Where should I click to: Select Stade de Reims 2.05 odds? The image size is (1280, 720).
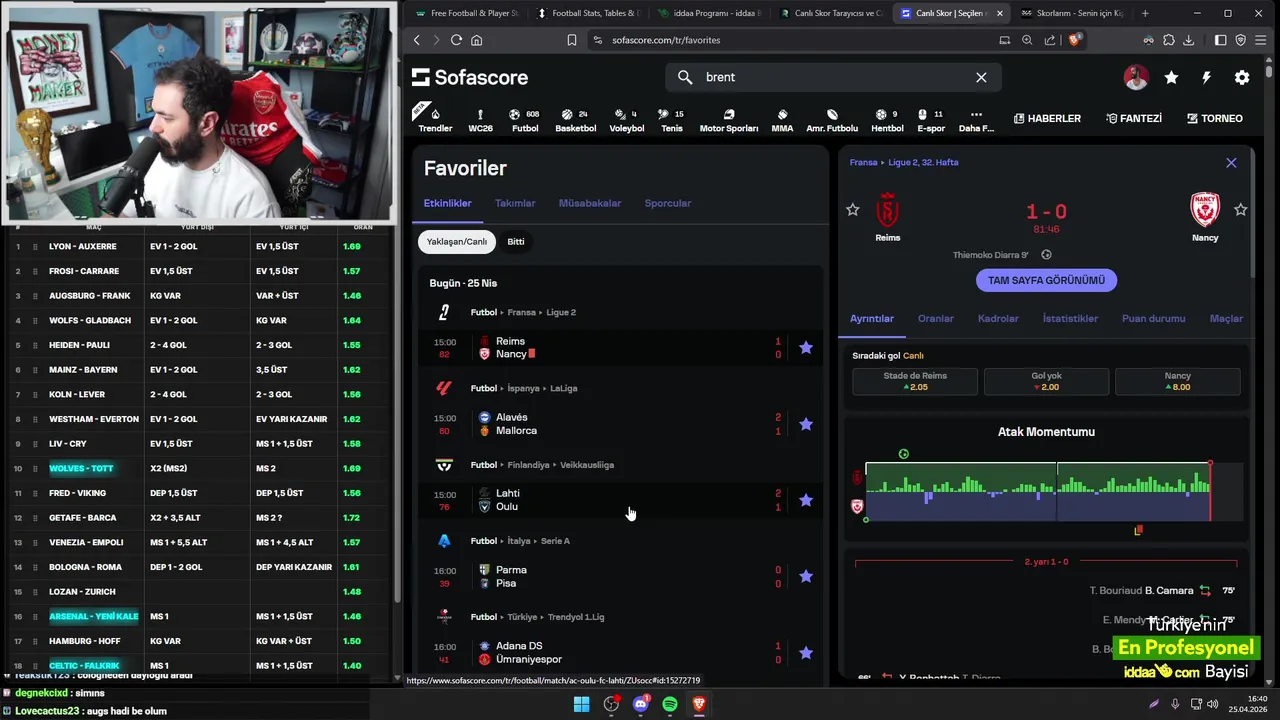(915, 381)
